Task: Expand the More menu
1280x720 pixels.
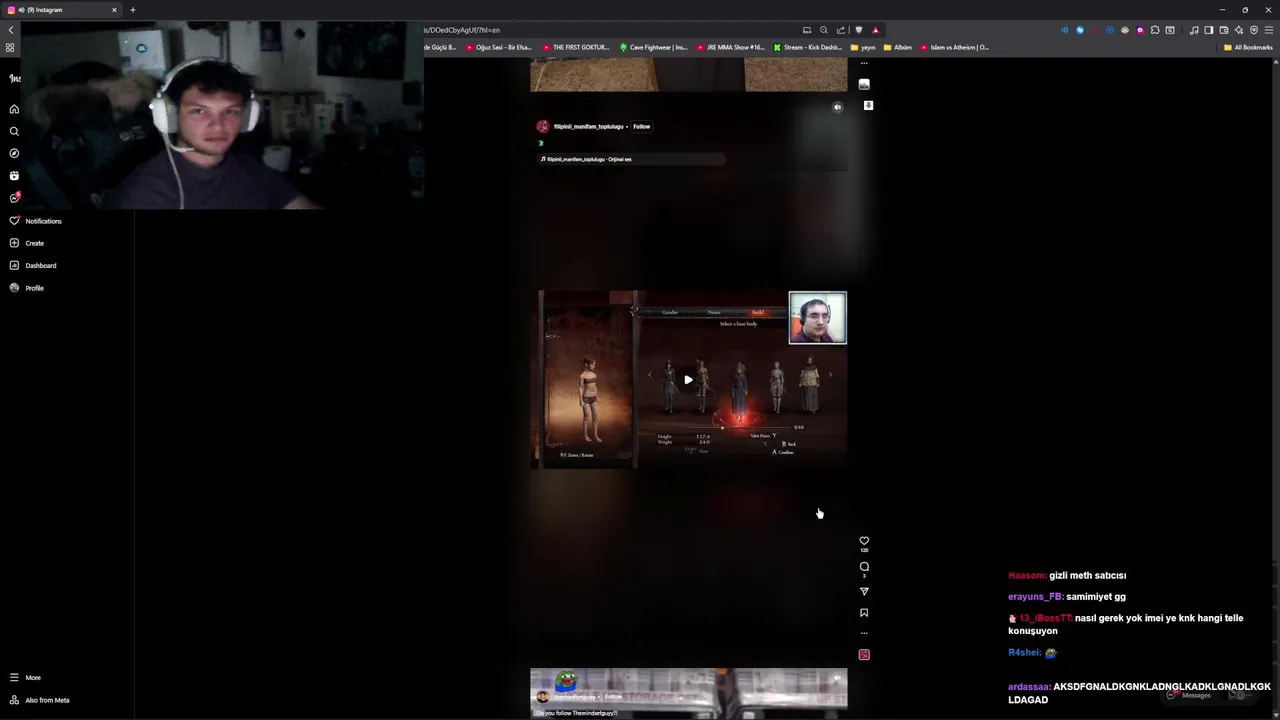Action: [x=25, y=678]
